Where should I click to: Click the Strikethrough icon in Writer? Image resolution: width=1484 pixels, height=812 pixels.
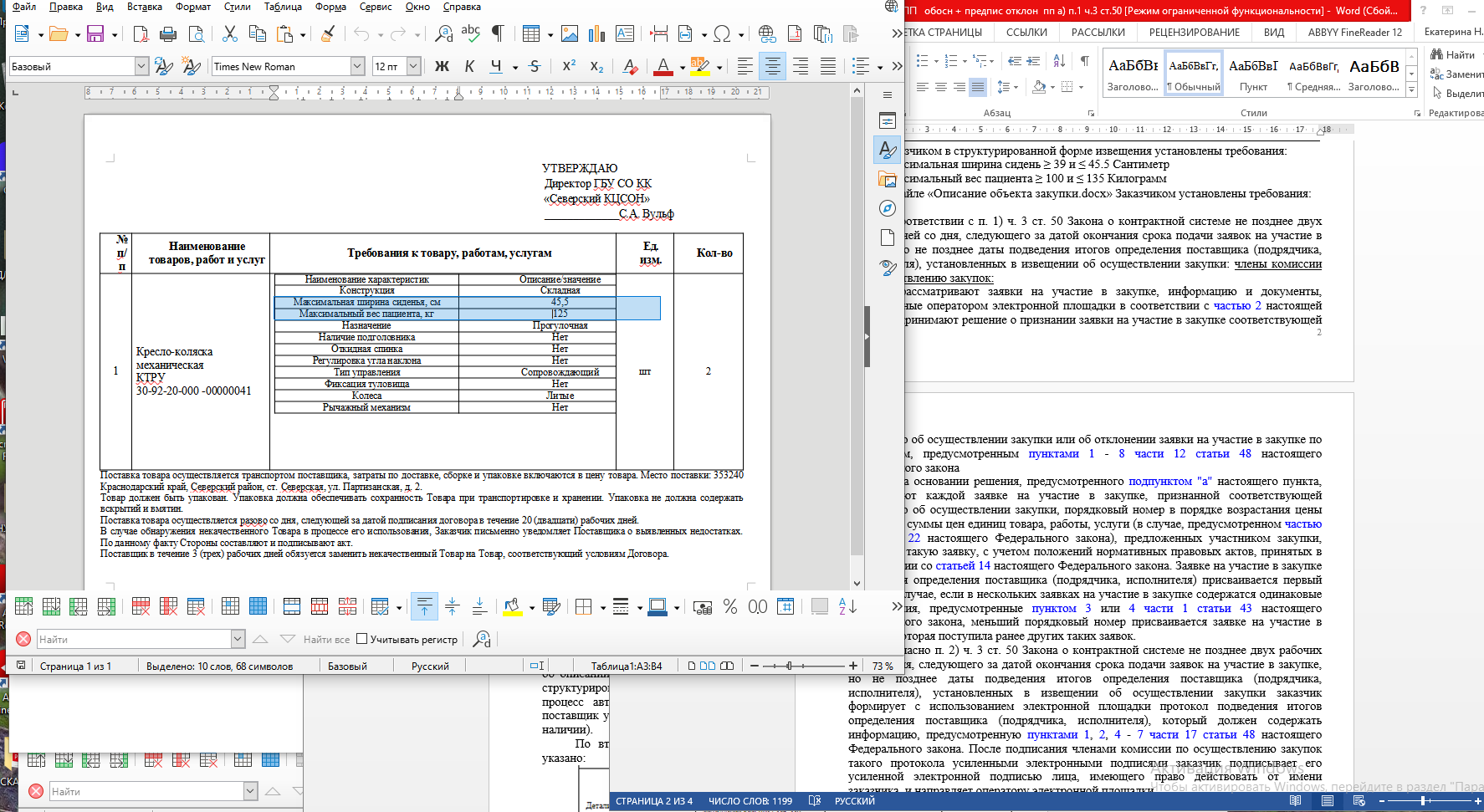pos(535,66)
